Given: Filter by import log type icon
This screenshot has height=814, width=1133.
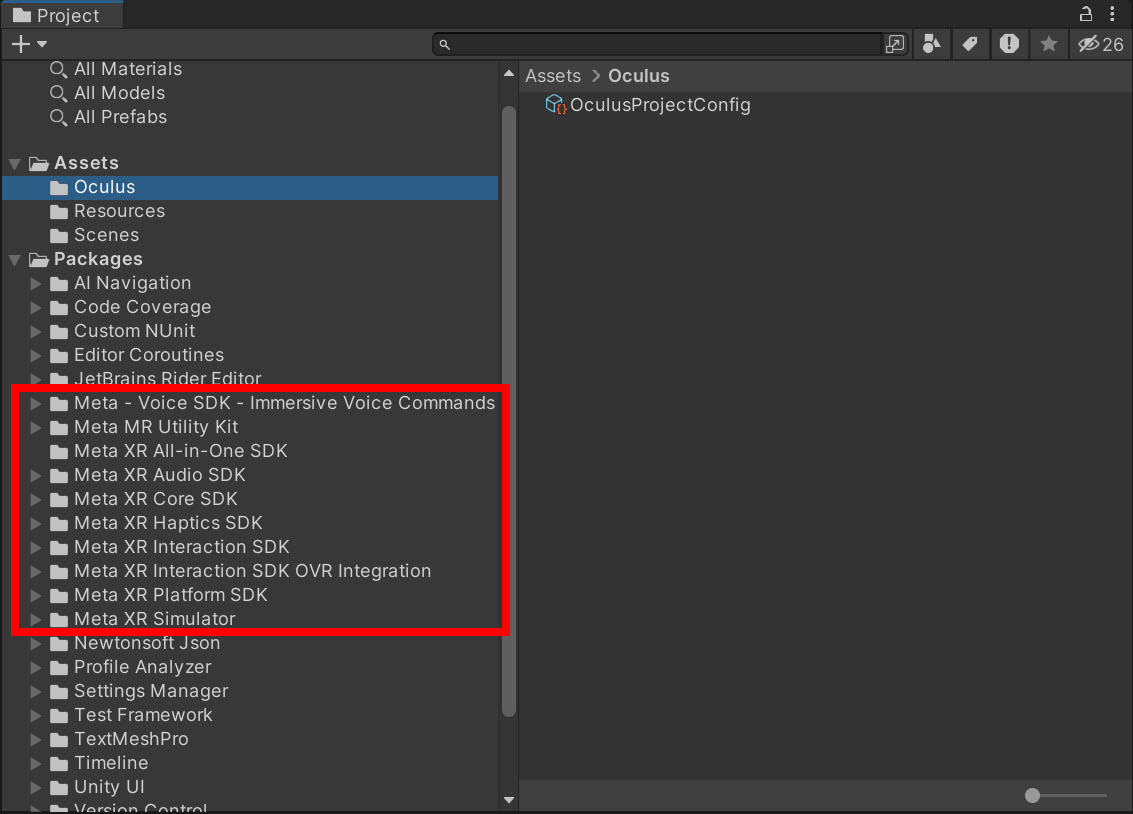Looking at the screenshot, I should [x=1009, y=44].
